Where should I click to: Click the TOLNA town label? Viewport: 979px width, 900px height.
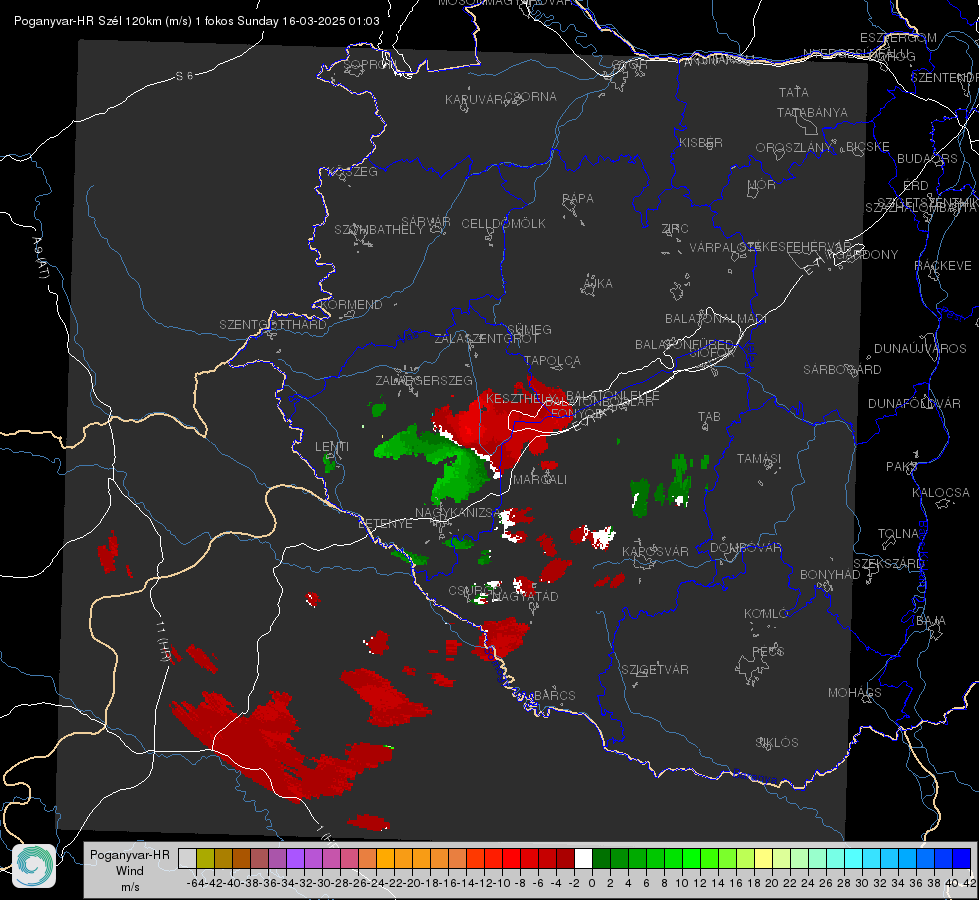[898, 534]
